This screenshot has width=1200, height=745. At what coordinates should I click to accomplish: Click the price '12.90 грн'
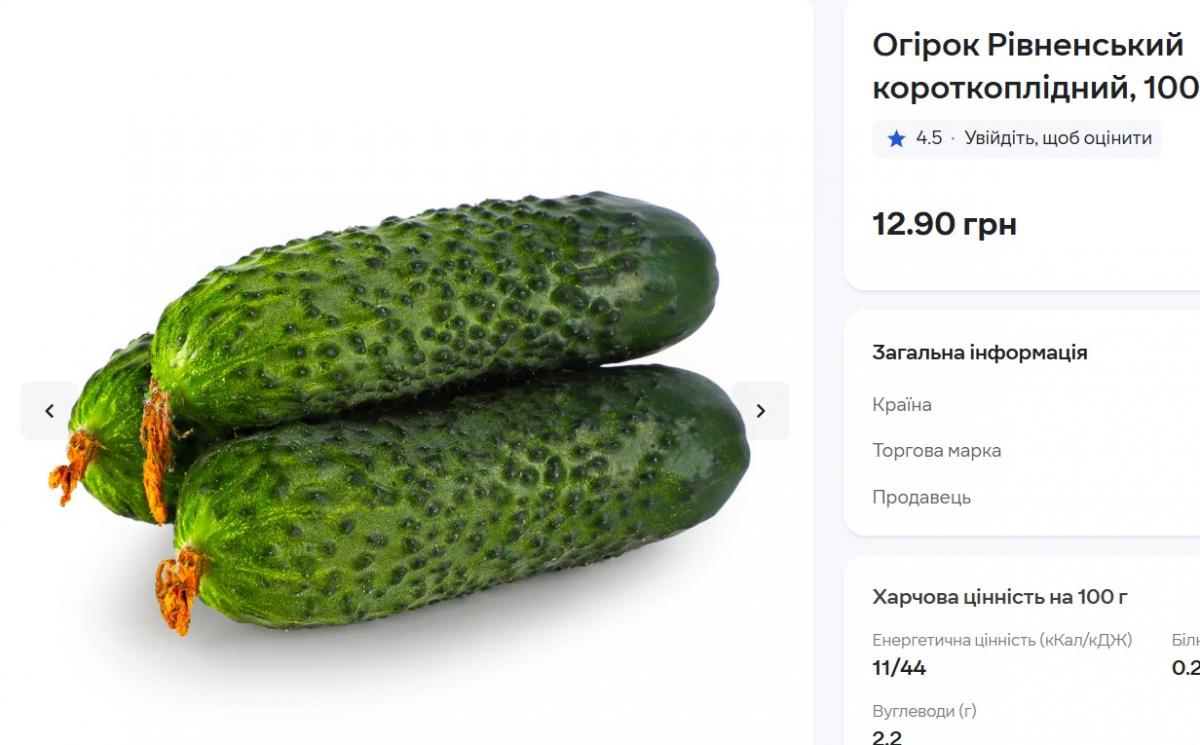945,225
